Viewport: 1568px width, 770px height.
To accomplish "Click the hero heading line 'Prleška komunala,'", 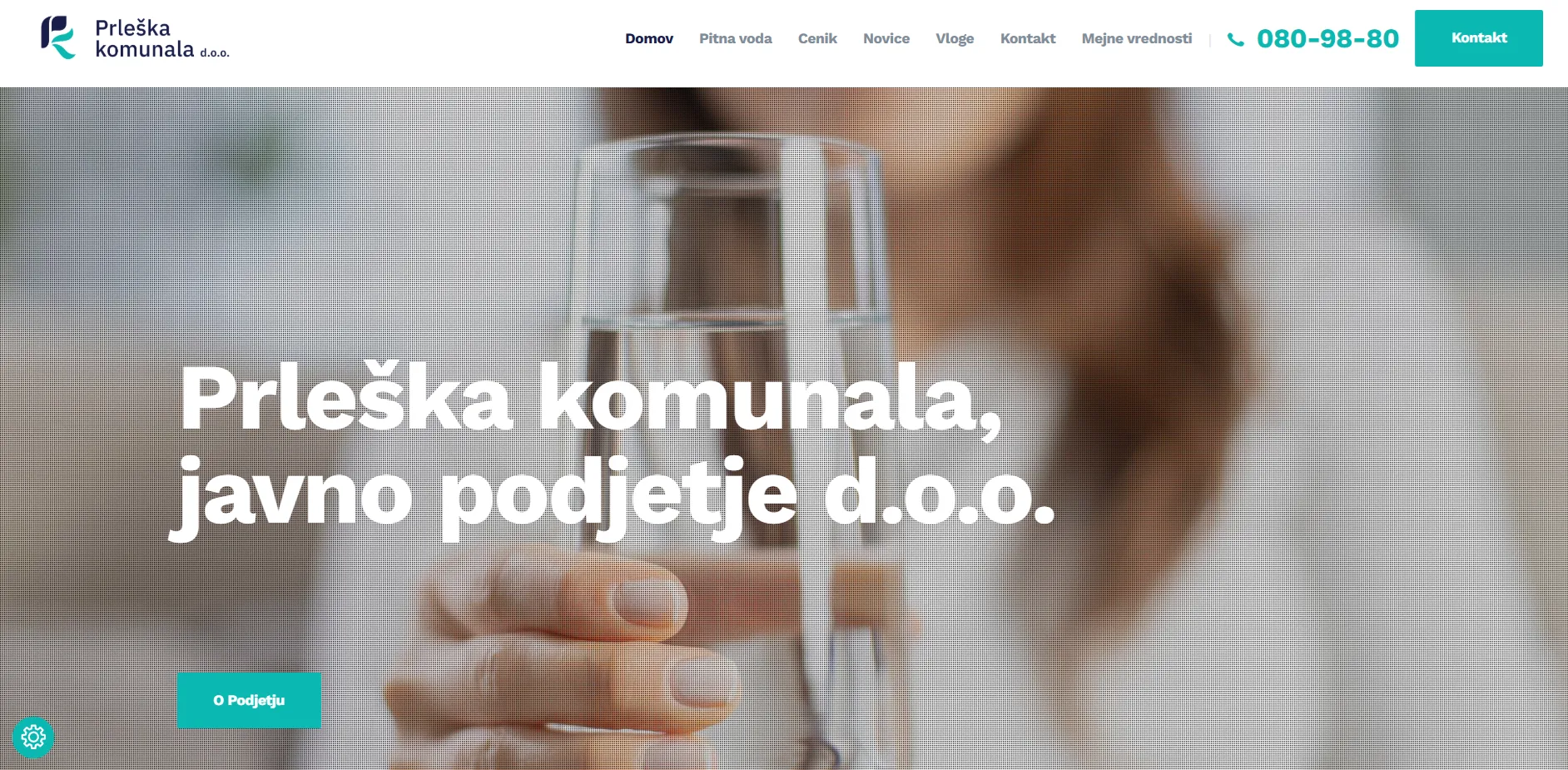I will [x=591, y=400].
